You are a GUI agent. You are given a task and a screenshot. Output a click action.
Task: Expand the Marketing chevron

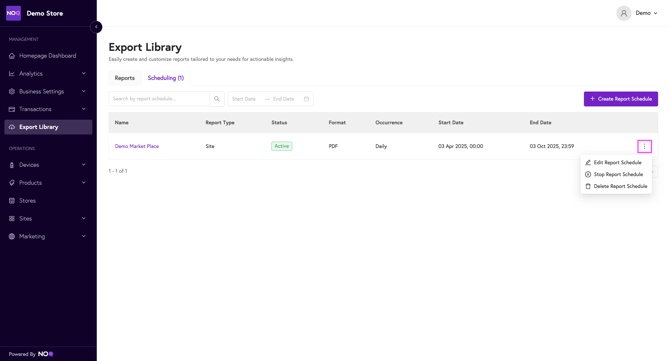coord(84,236)
